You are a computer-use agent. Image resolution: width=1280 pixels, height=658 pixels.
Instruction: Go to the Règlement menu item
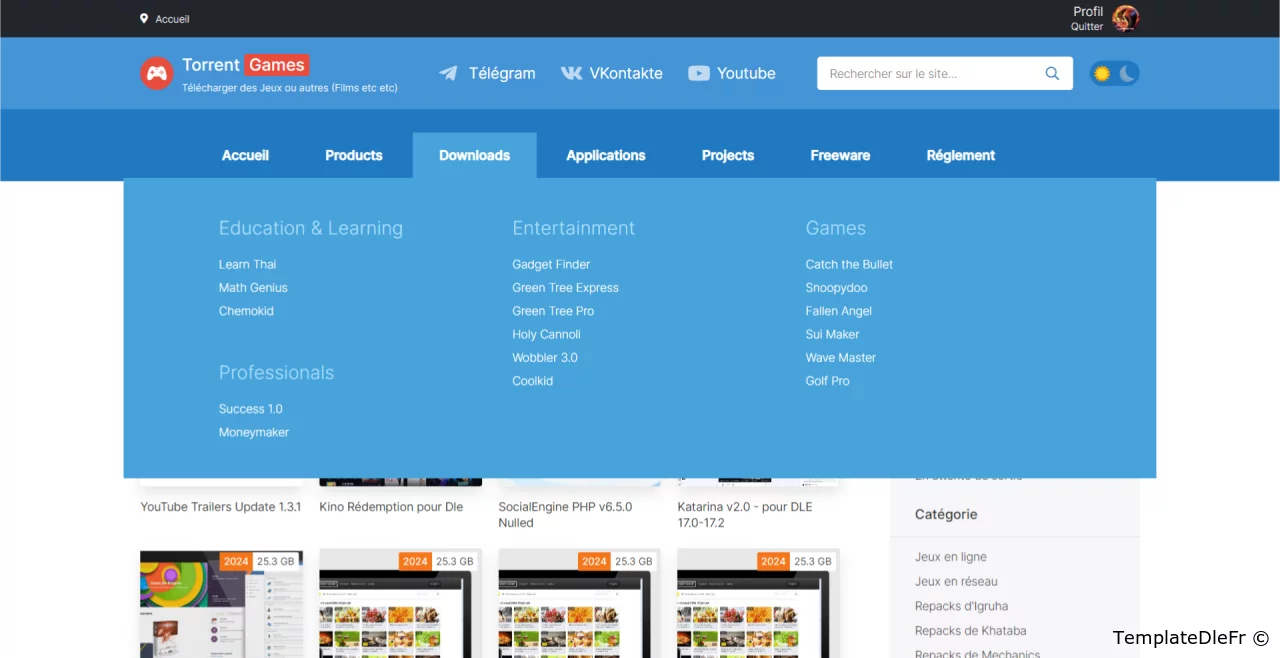pos(960,155)
